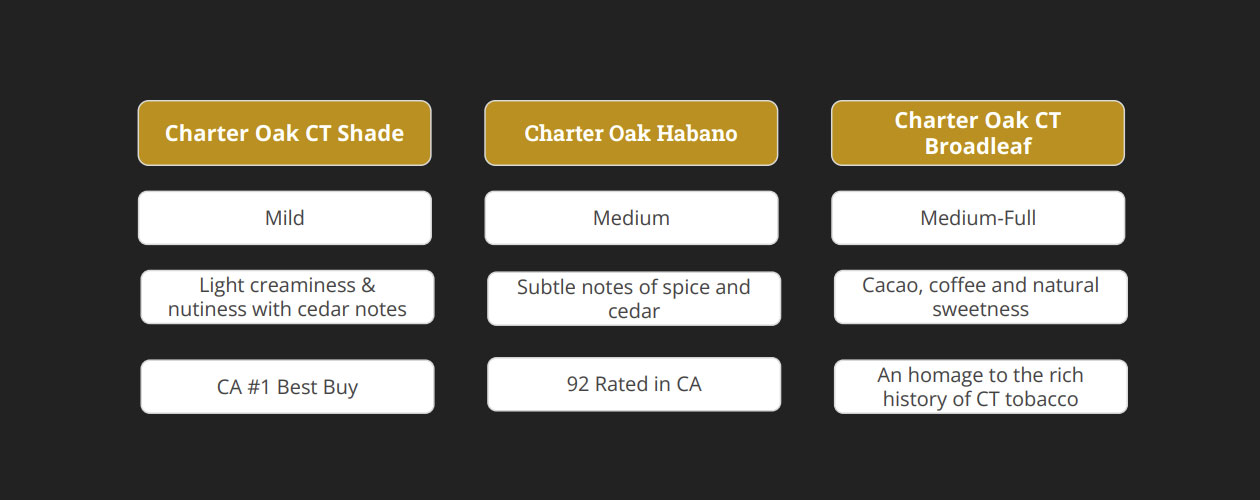Select the Medium strength box
Image resolution: width=1260 pixels, height=500 pixels.
(x=631, y=218)
